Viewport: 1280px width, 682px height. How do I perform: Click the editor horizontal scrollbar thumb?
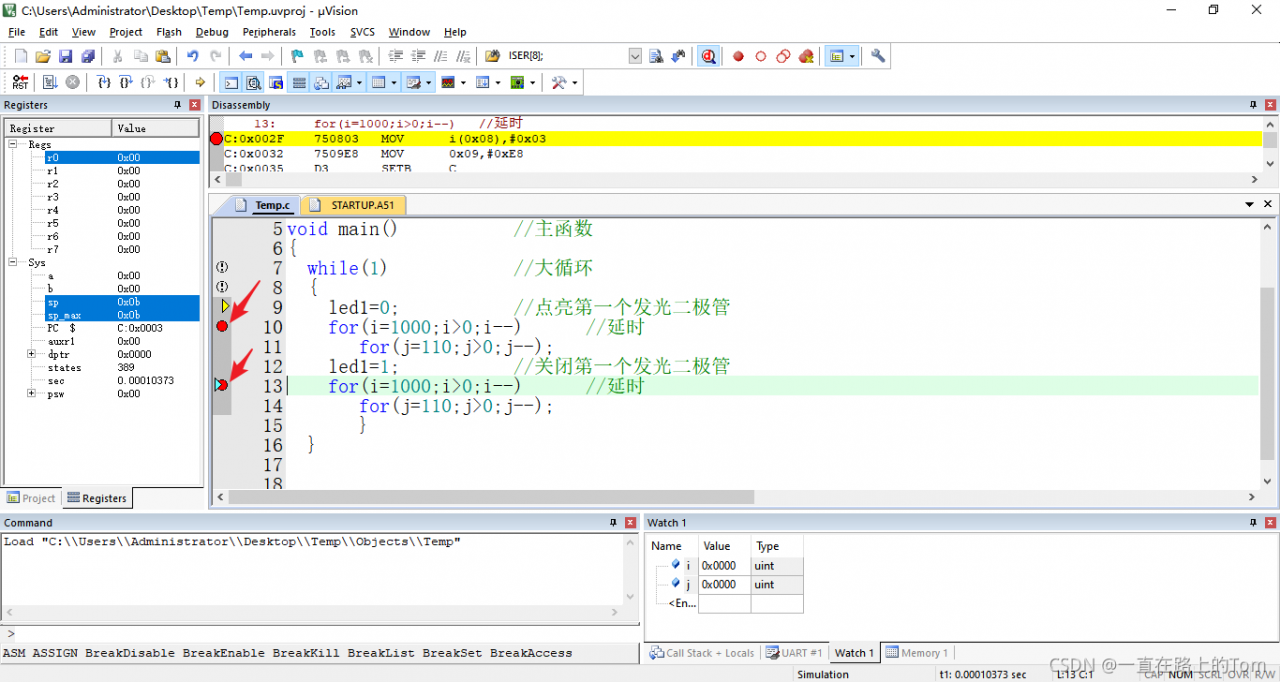[490, 497]
